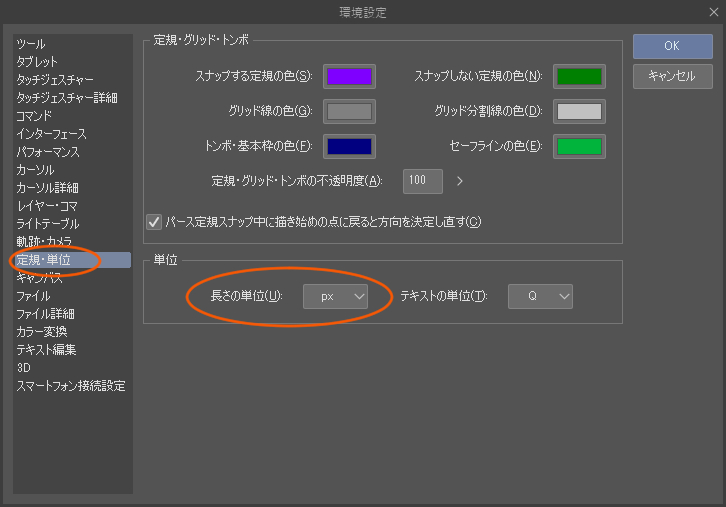The height and width of the screenshot is (507, 726).
Task: Open the キャンバス settings category
Action: 40,278
